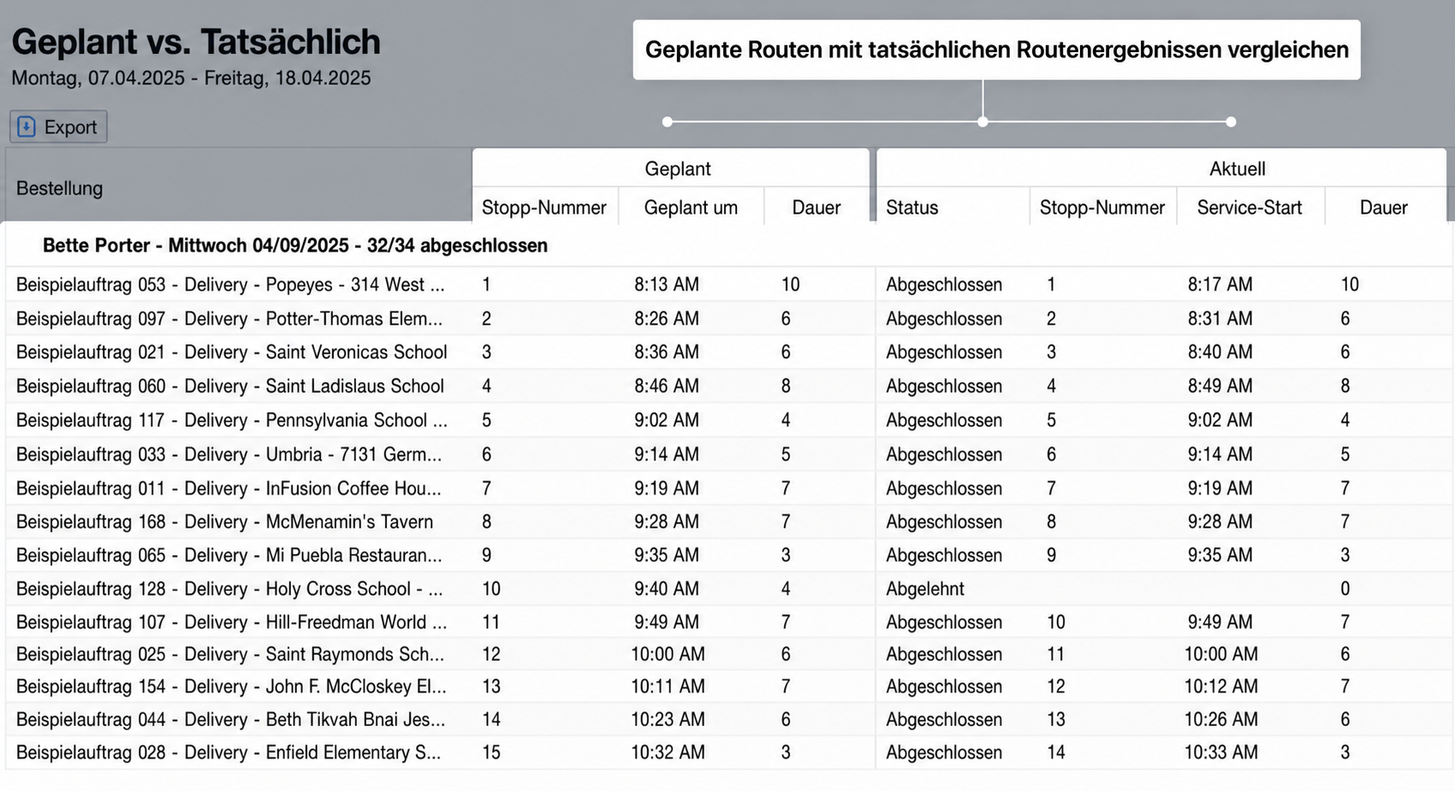Click service start time 10:33 AM

[x=1221, y=752]
